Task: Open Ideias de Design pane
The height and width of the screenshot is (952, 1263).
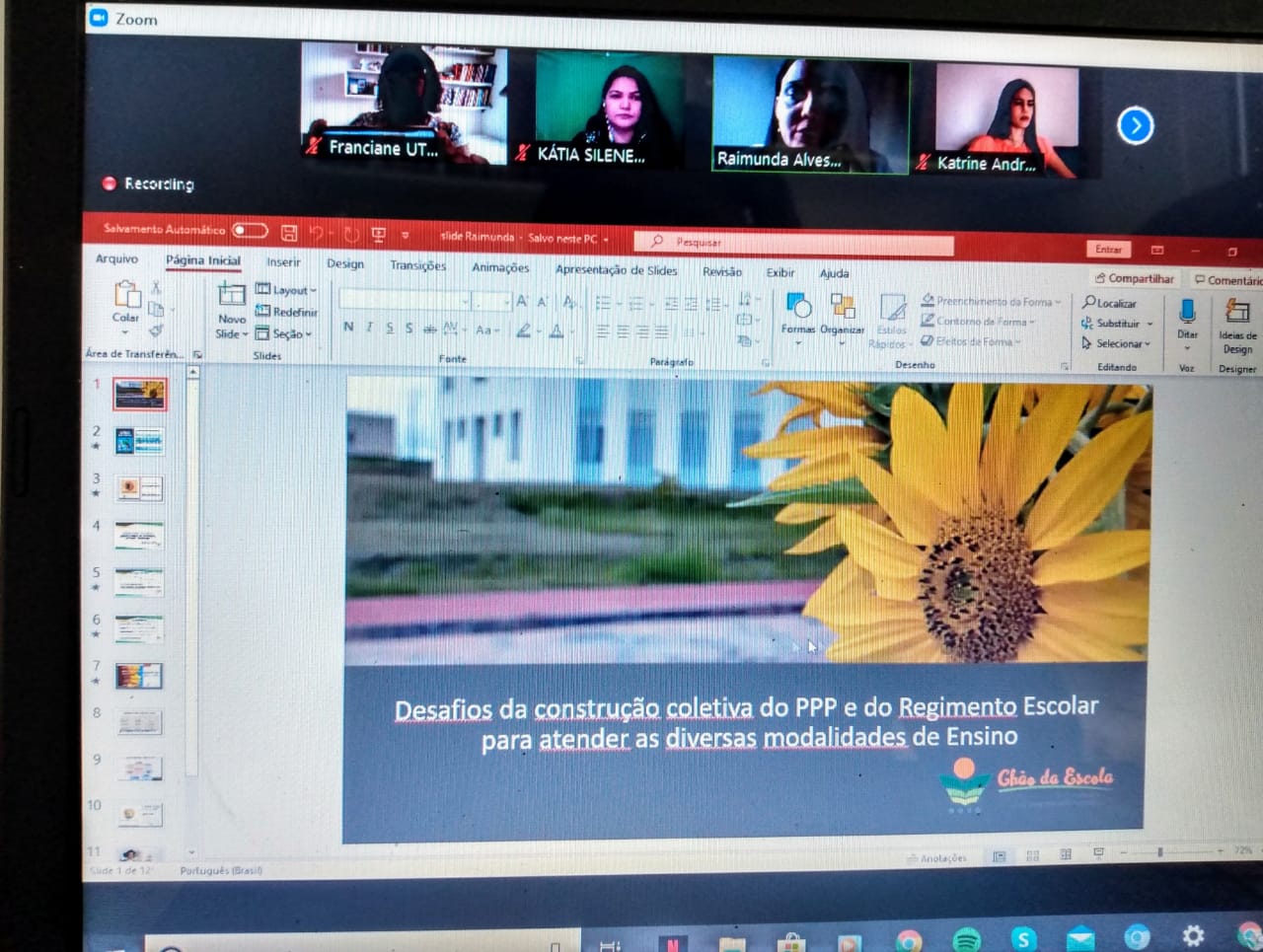Action: (1236, 314)
